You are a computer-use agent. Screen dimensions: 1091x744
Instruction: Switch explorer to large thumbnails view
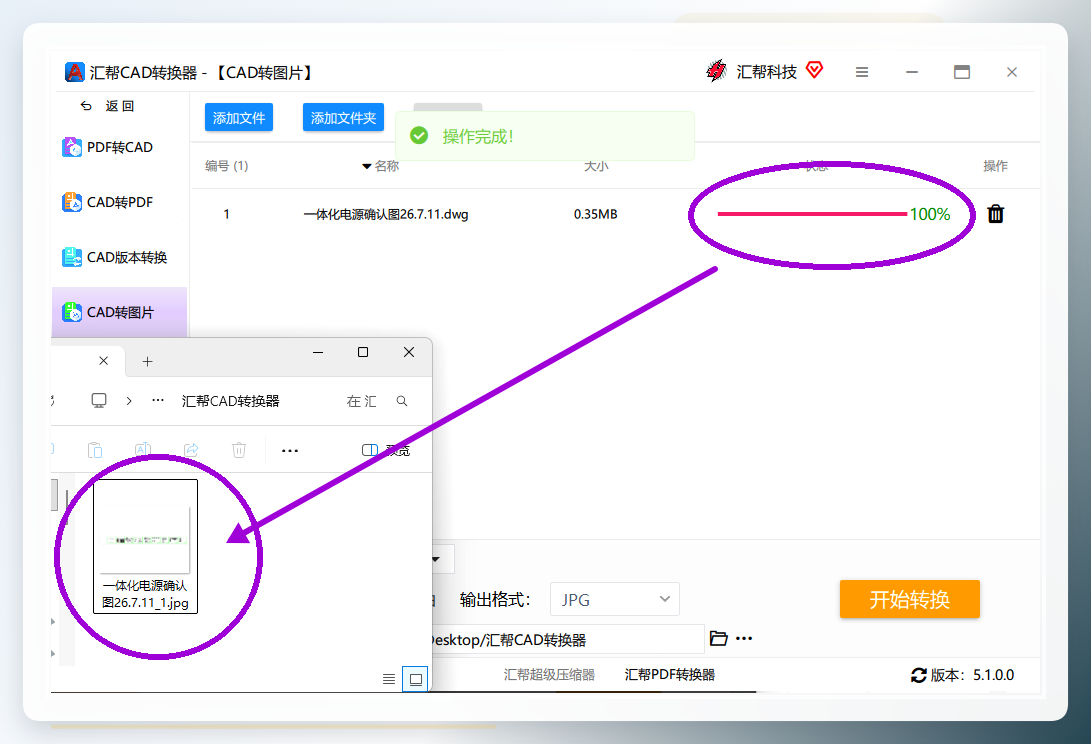415,679
